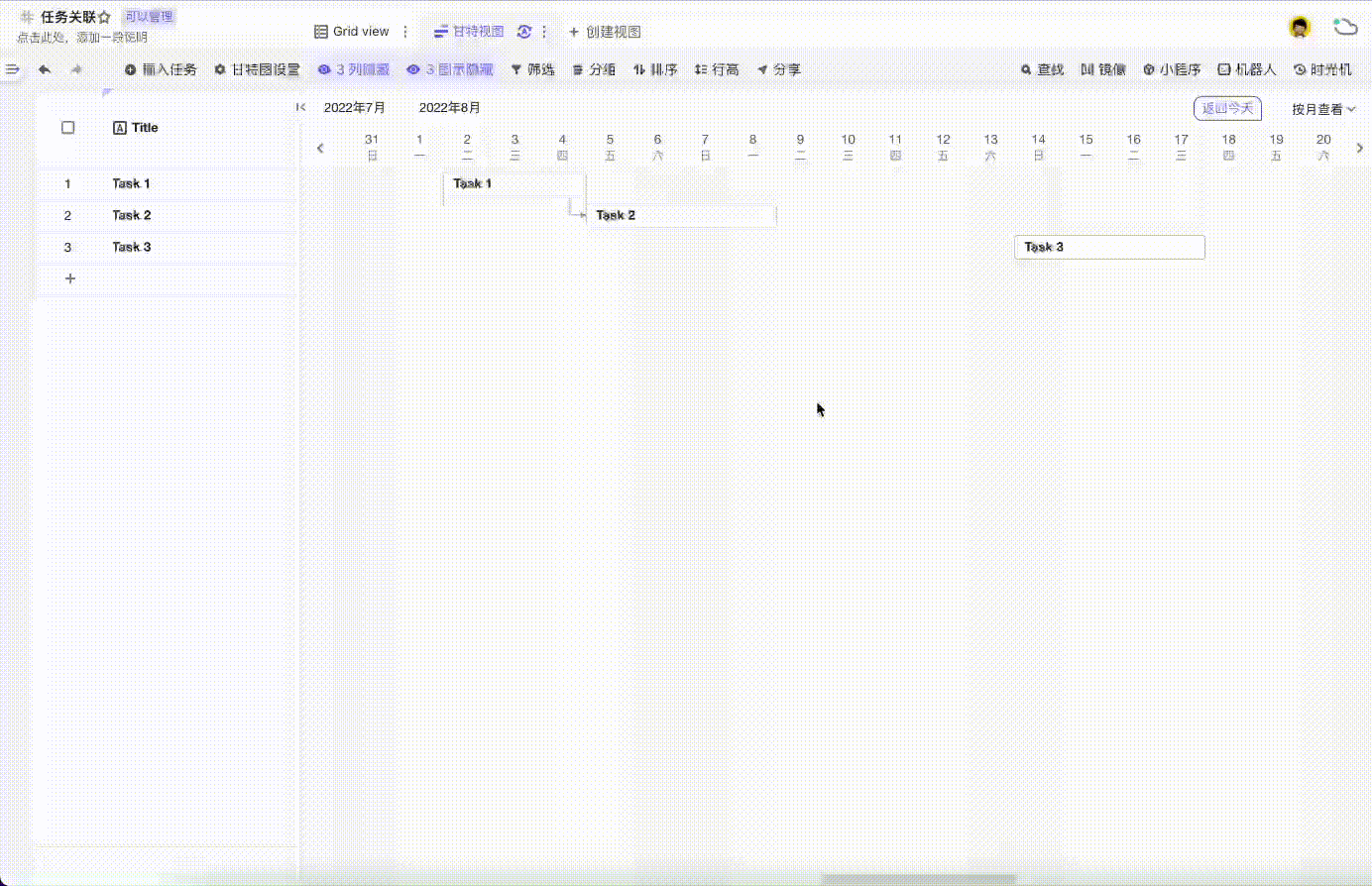The image size is (1372, 886).
Task: Toggle the 3 列隐藏 hidden columns
Action: pyautogui.click(x=353, y=69)
